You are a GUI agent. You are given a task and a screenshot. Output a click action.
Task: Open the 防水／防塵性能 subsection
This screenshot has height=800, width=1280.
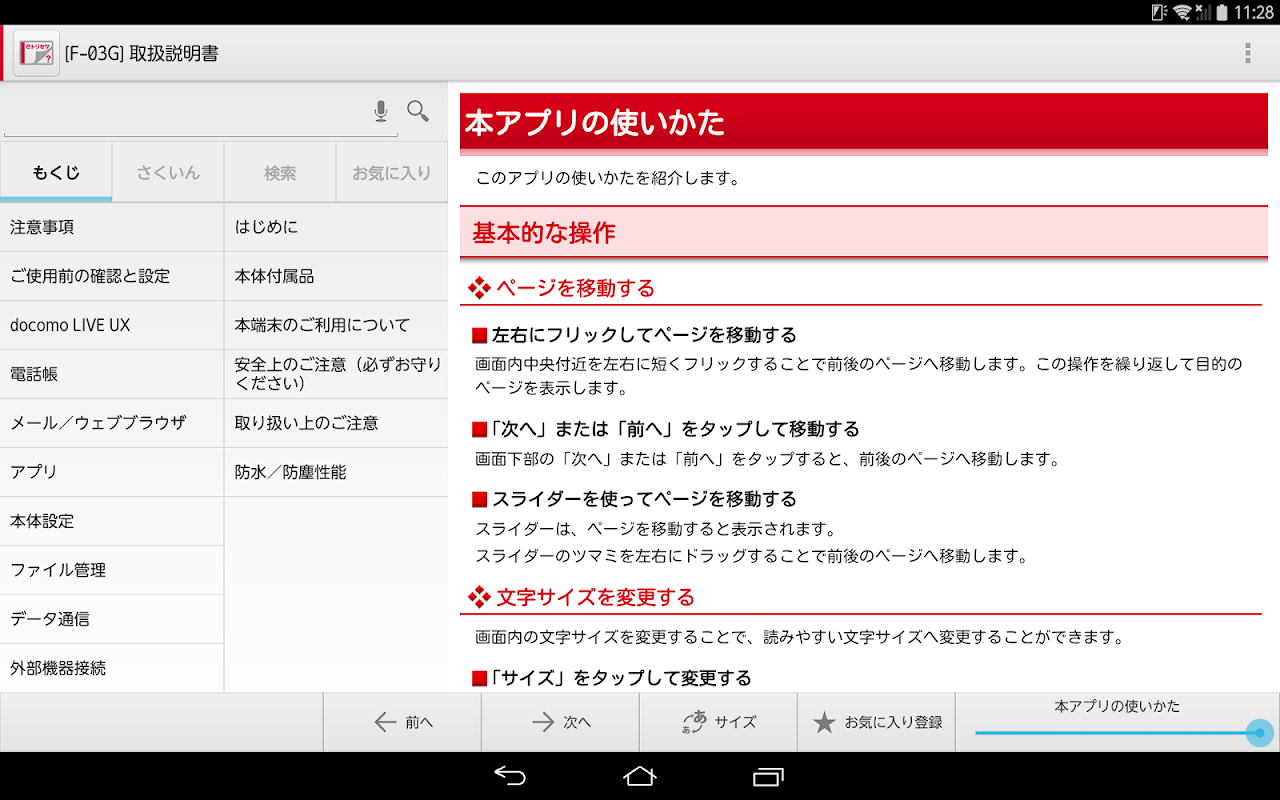tap(336, 472)
